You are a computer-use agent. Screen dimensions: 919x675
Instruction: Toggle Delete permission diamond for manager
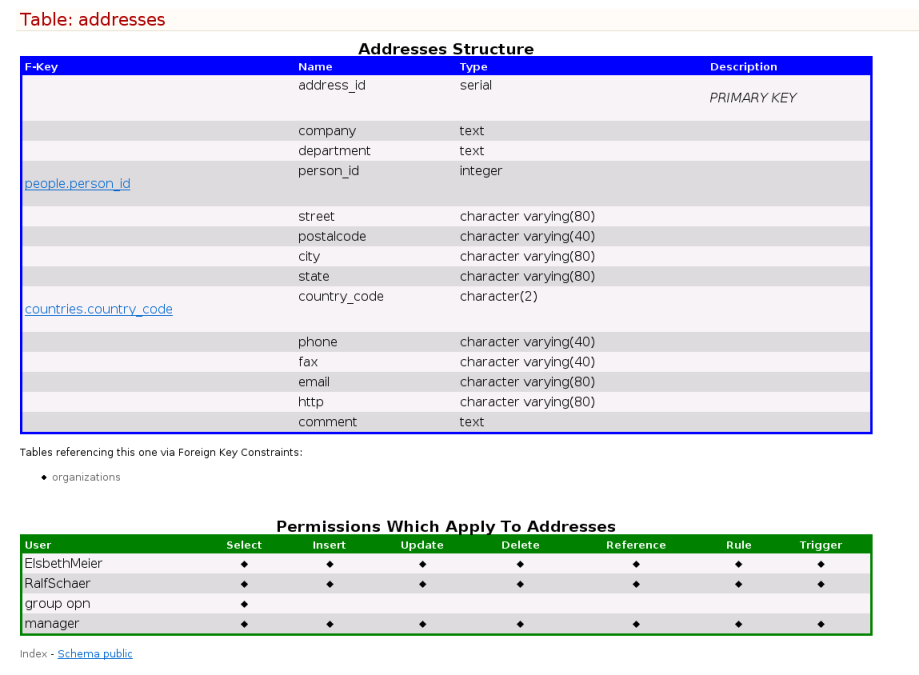(519, 623)
